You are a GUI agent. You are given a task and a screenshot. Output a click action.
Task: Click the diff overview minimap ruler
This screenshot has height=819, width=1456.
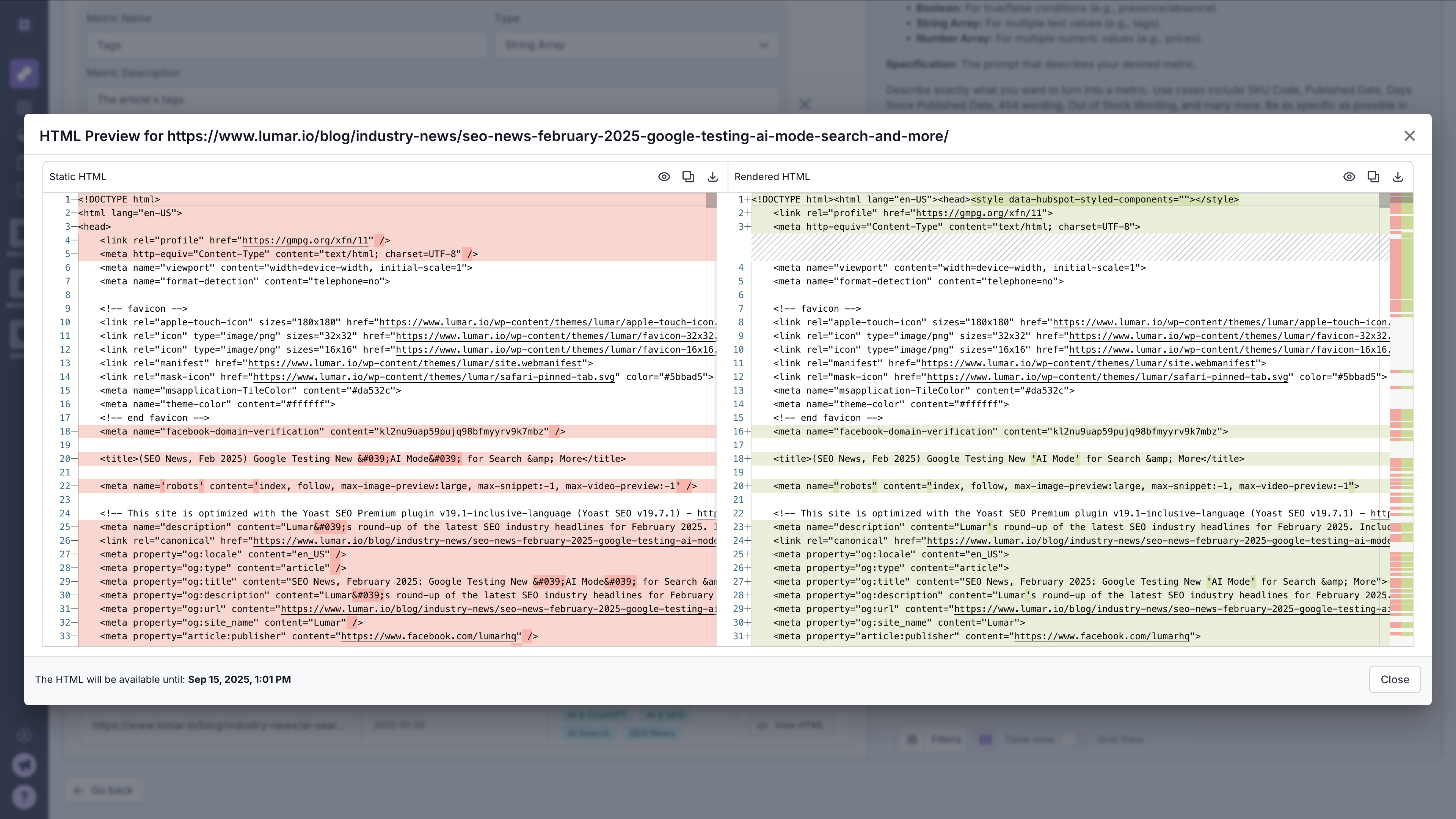[x=1401, y=419]
